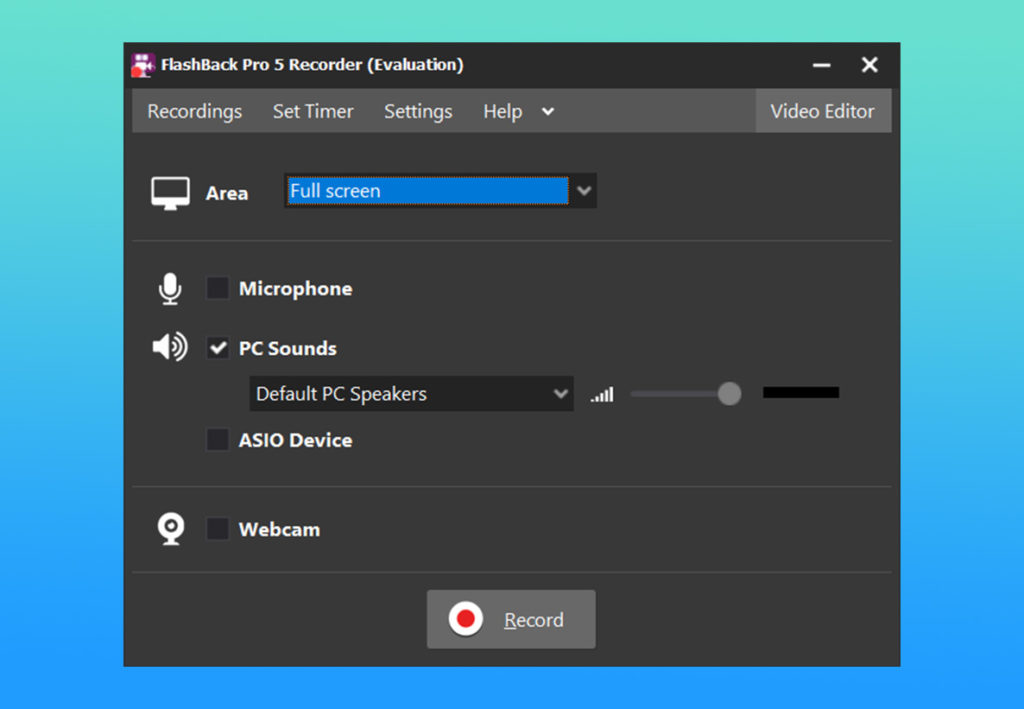
Task: Open the Recordings menu
Action: (195, 112)
